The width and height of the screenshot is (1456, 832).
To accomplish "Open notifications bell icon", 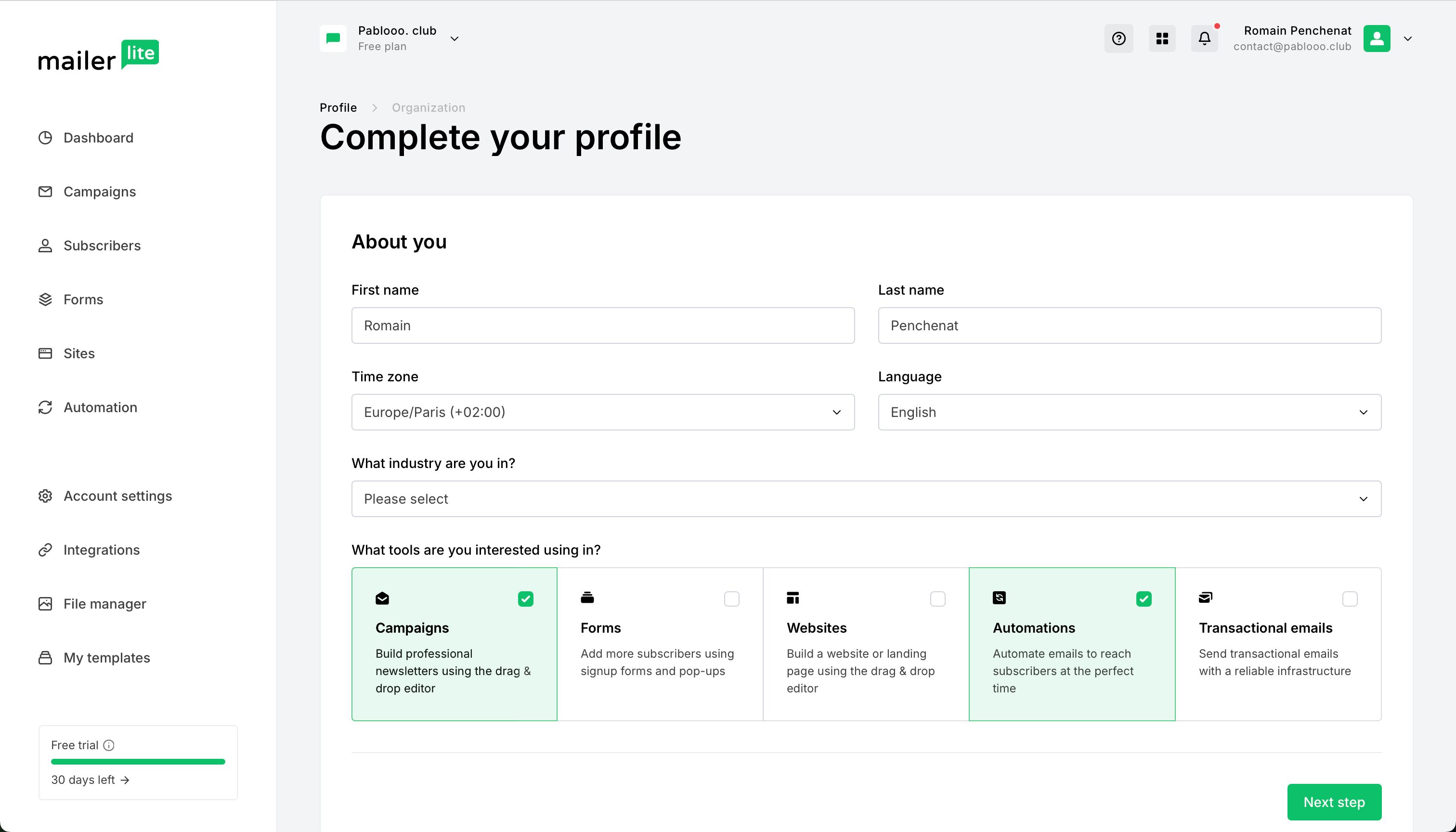I will [x=1204, y=39].
